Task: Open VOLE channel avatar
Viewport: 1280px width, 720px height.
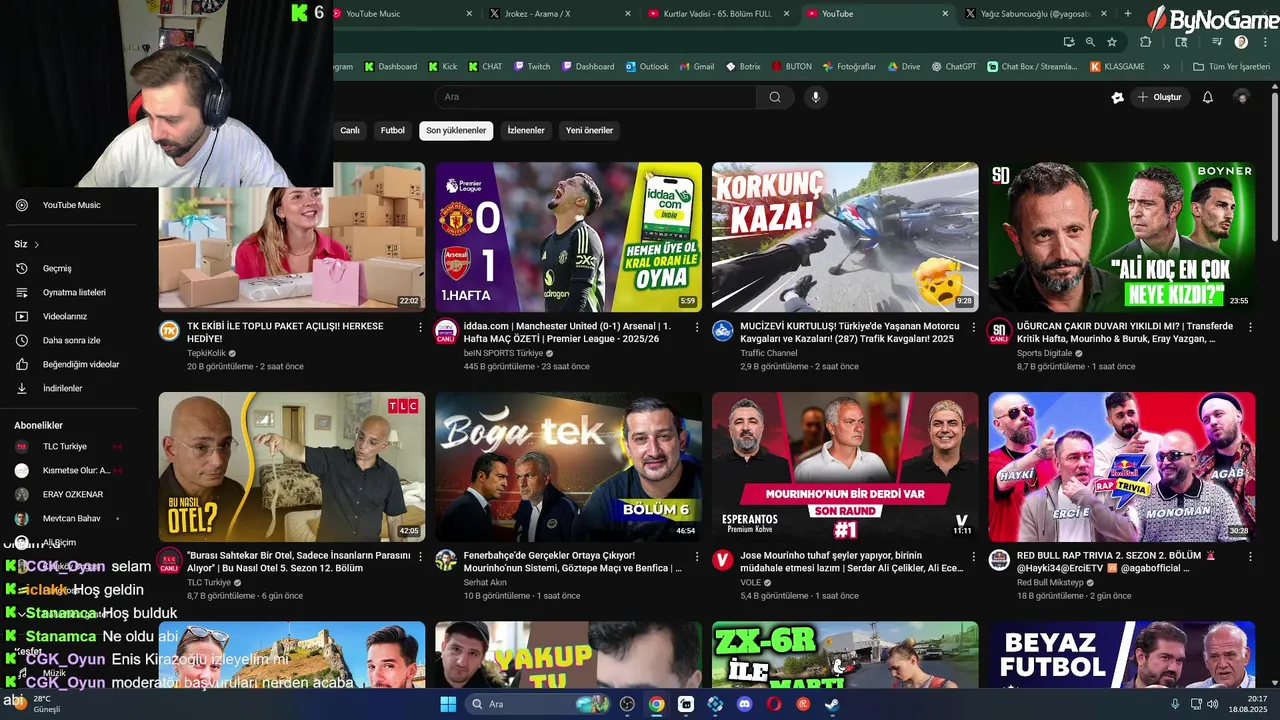Action: 723,560
